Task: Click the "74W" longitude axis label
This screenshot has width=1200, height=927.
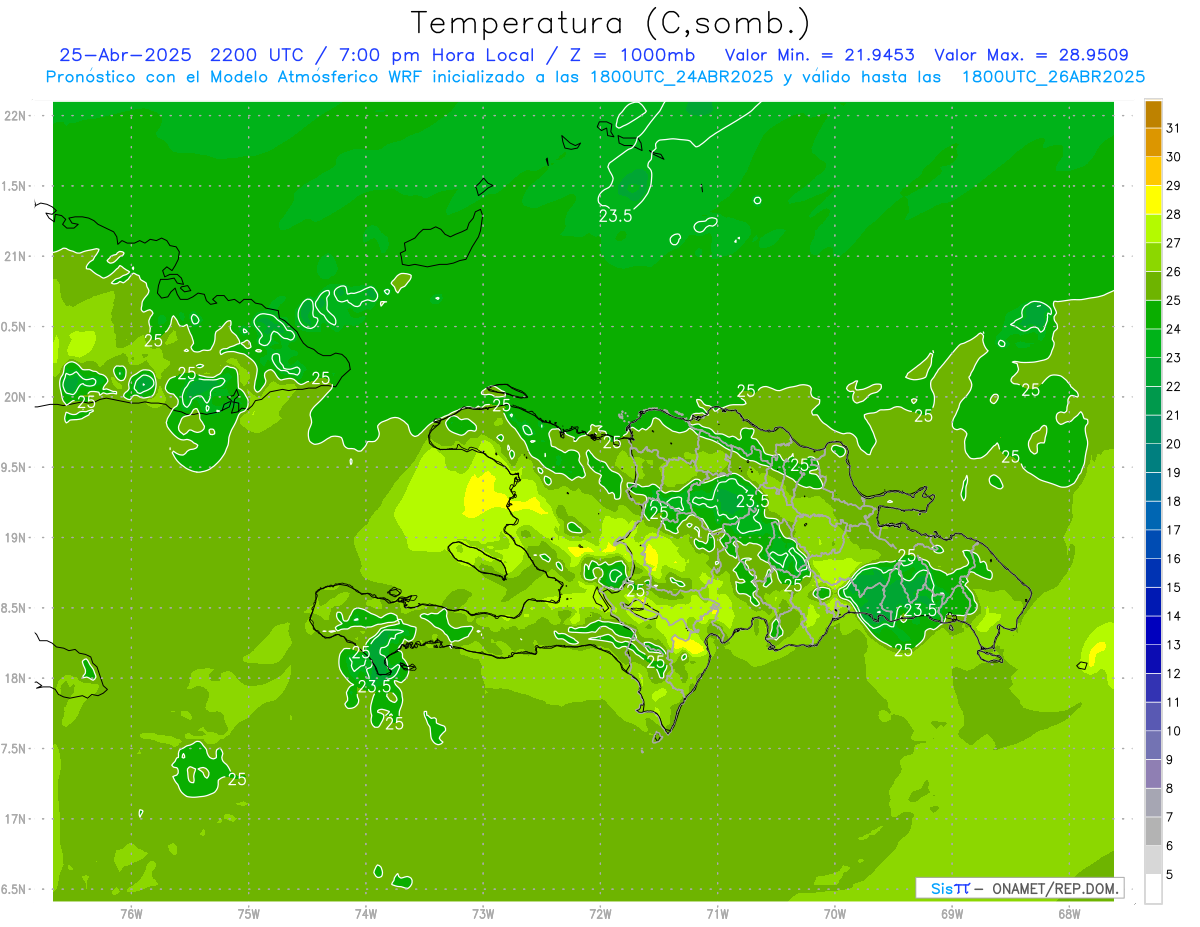Action: click(x=366, y=913)
